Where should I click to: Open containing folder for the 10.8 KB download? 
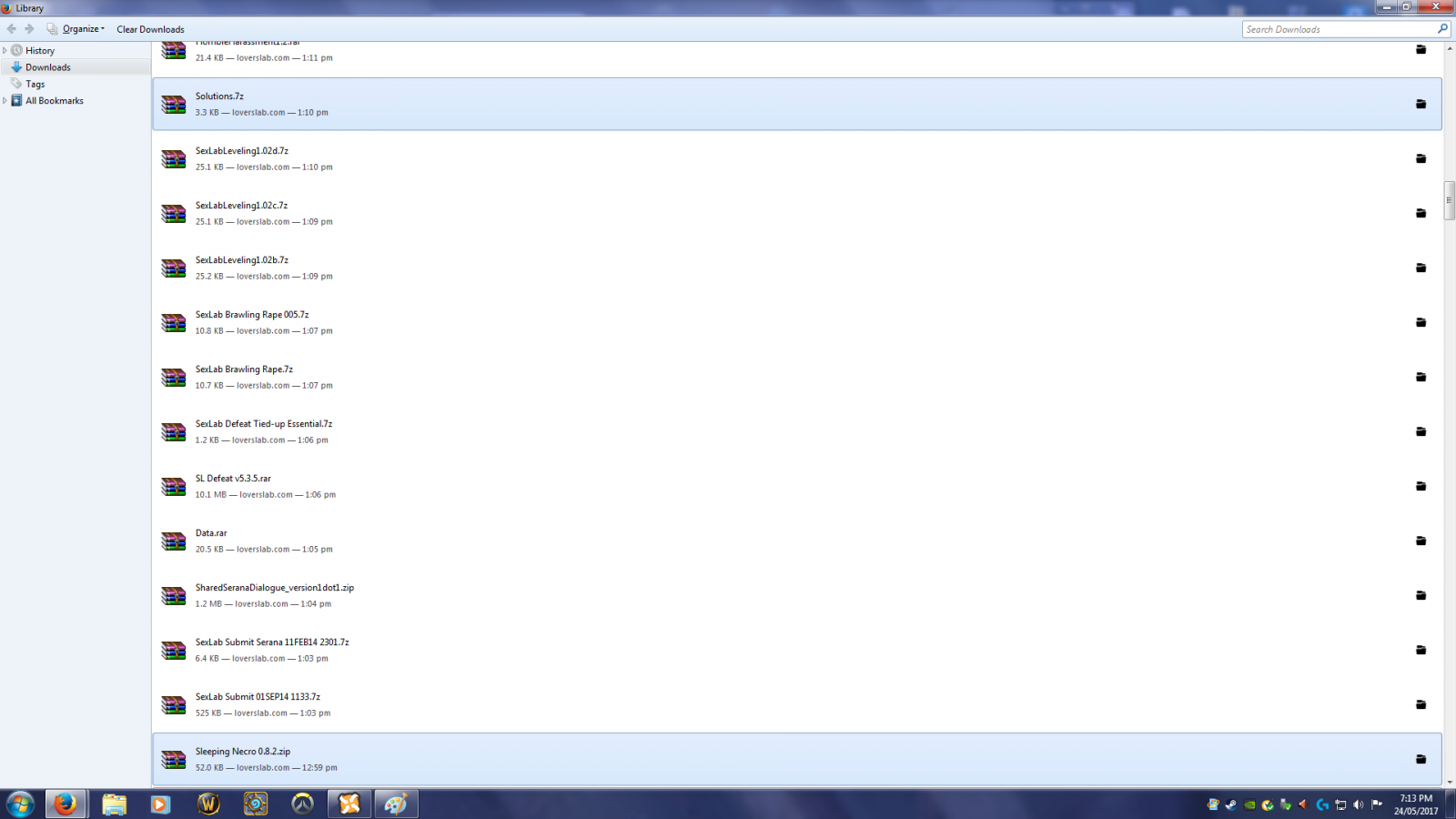coord(1421,322)
